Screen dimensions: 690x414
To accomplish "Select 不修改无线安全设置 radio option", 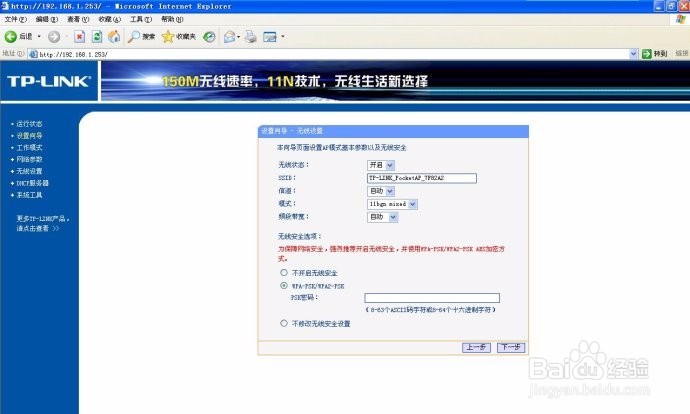I will [284, 323].
